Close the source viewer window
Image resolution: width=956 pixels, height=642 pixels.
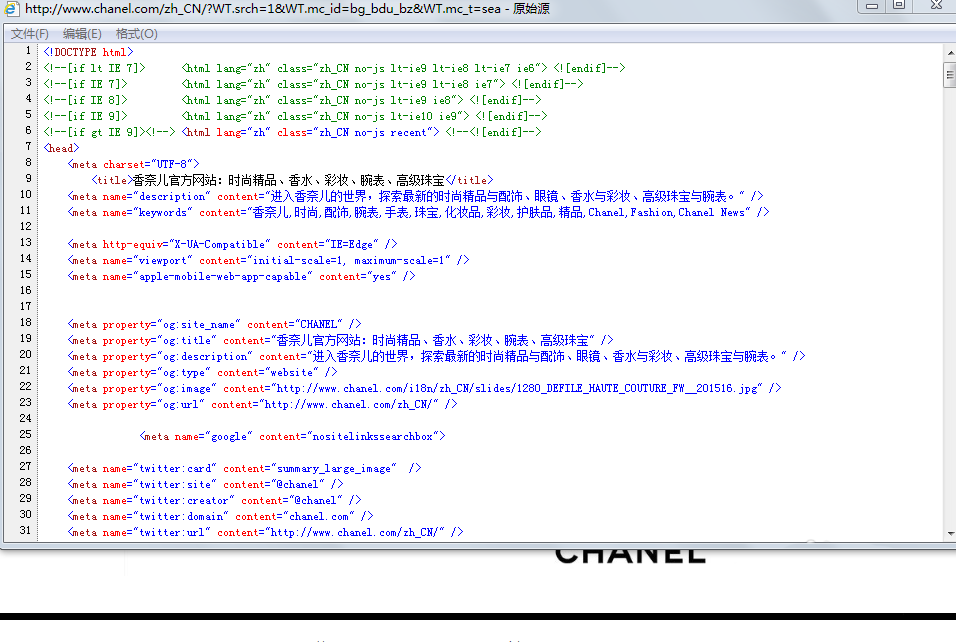point(937,5)
